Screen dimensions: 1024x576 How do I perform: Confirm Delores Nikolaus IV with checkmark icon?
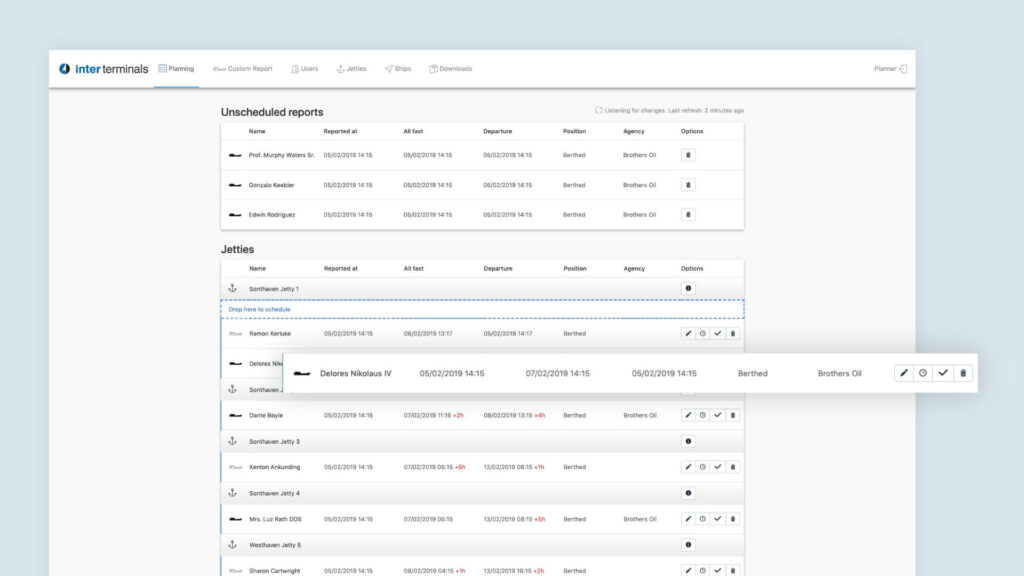(943, 373)
